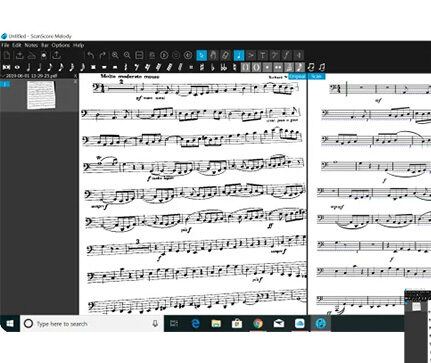Apply the flat accidental
The width and height of the screenshot is (431, 363).
(213, 67)
